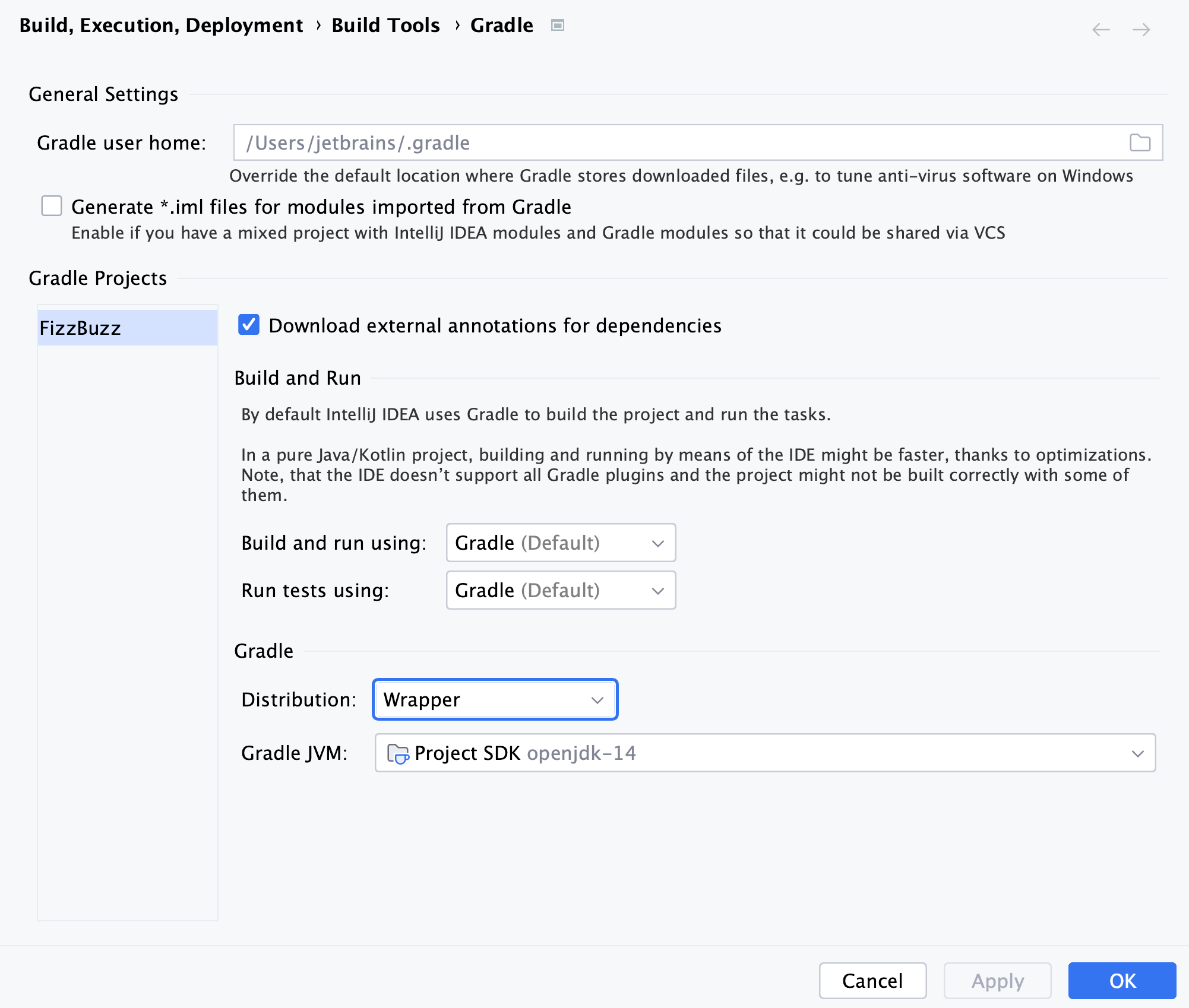Image resolution: width=1189 pixels, height=1008 pixels.
Task: Toggle Download external annotations for dependencies
Action: (248, 324)
